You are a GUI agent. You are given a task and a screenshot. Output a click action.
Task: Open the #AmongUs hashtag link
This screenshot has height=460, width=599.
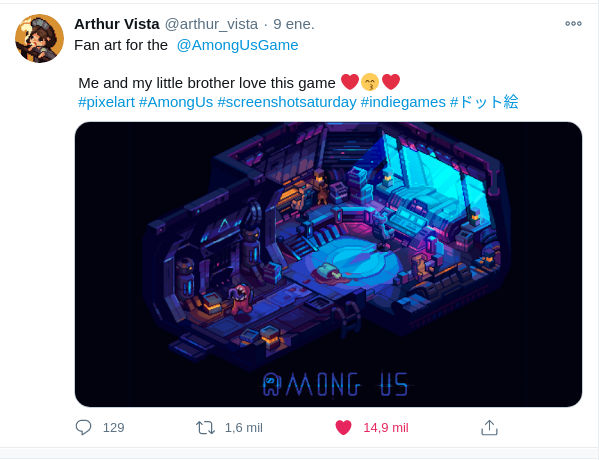[176, 102]
